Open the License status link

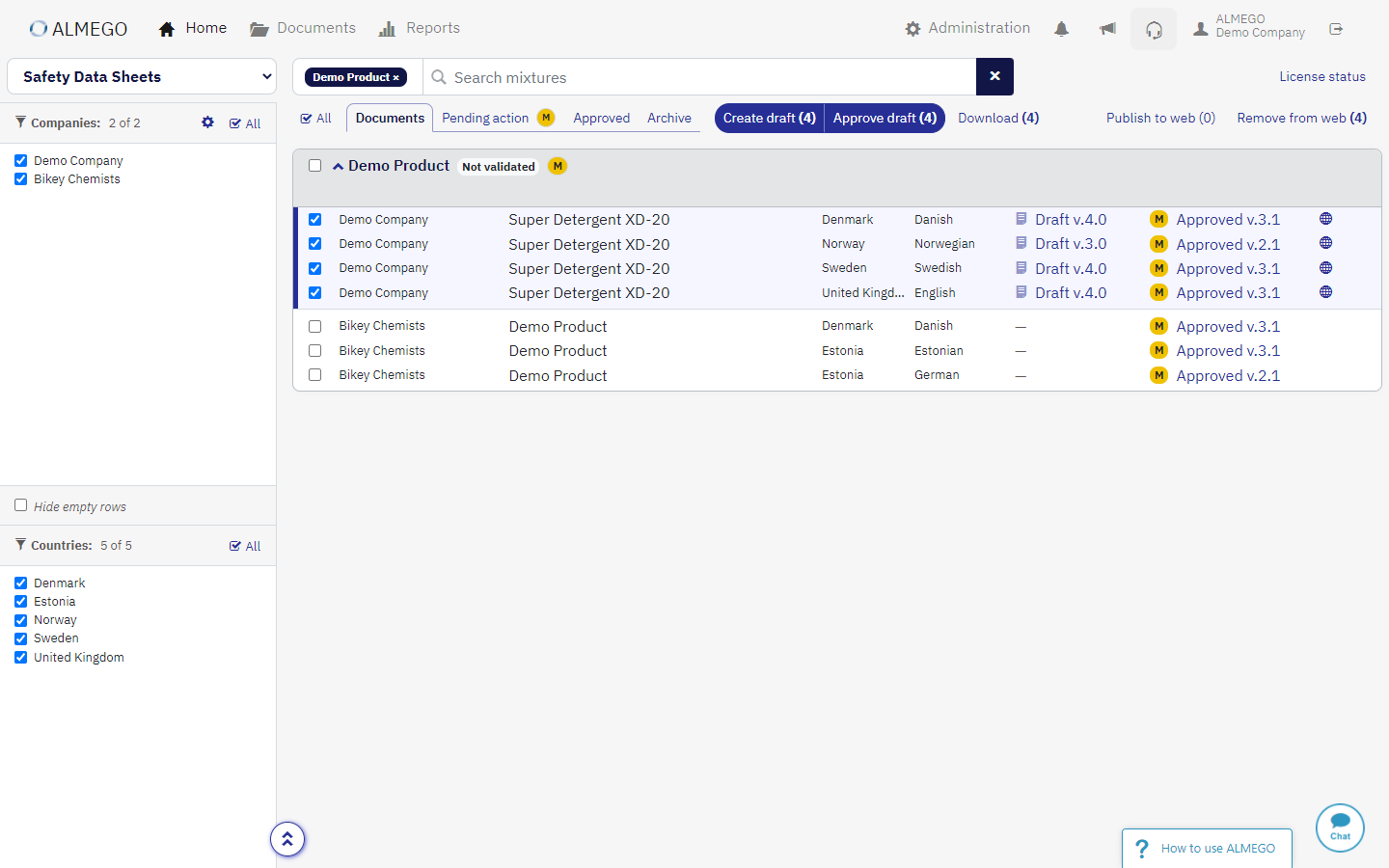(x=1321, y=76)
